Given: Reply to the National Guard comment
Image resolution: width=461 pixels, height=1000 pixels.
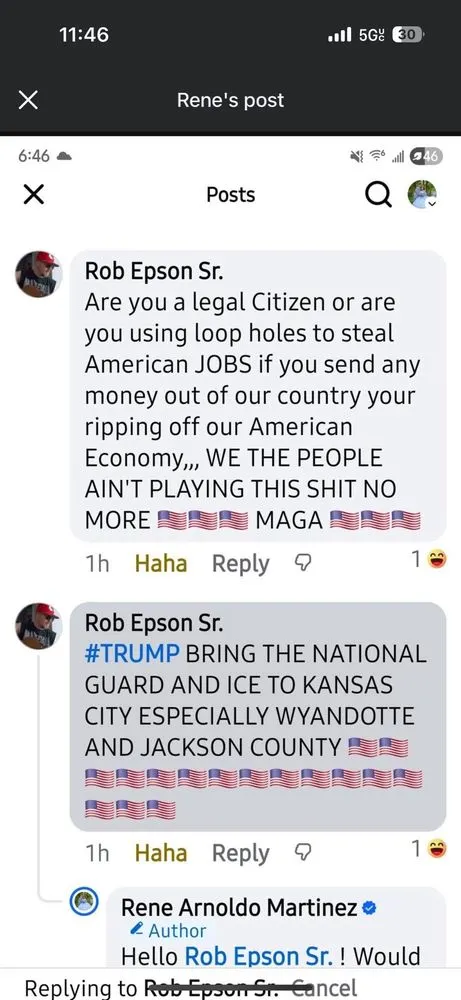Looking at the screenshot, I should point(240,853).
